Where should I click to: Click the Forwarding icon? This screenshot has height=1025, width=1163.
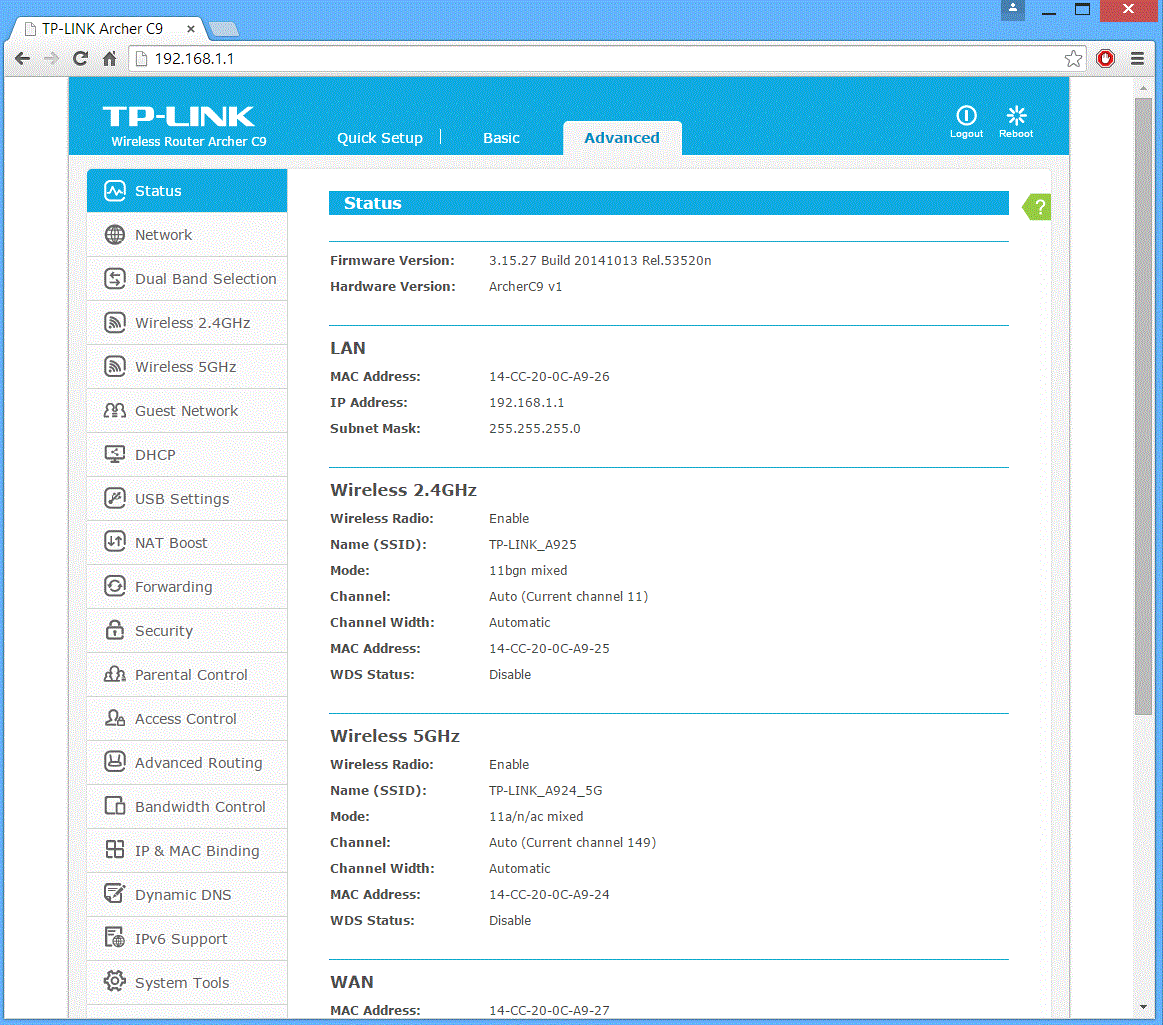(x=114, y=587)
